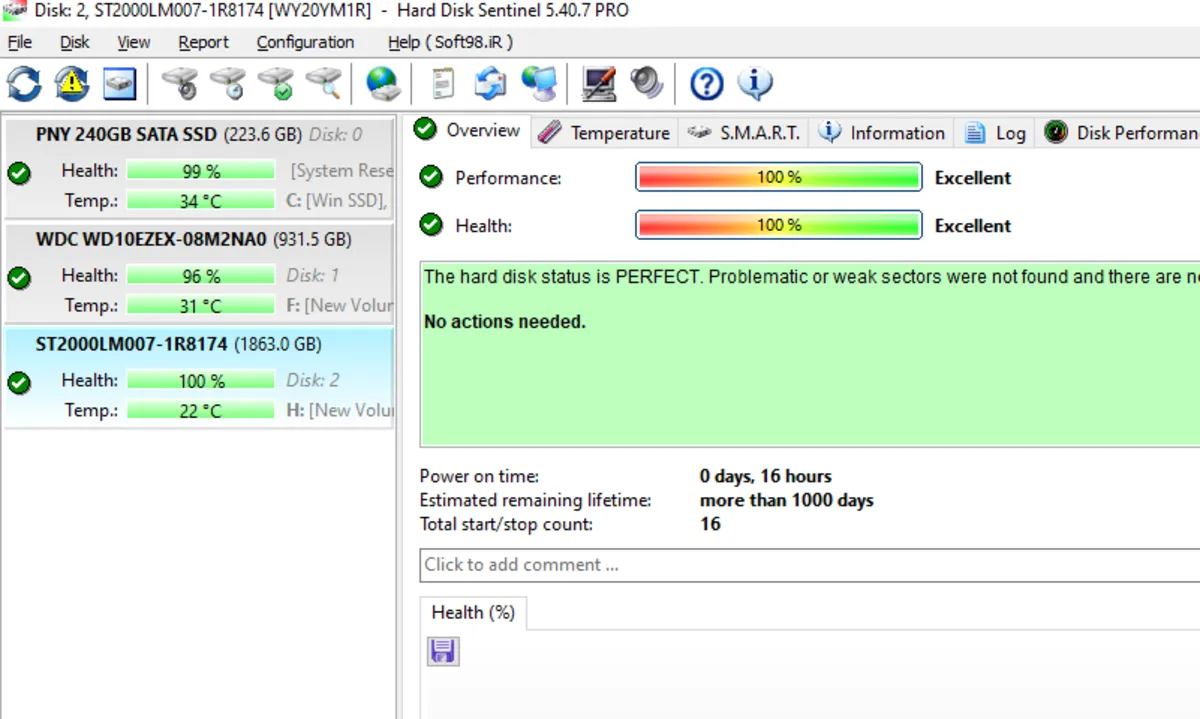This screenshot has height=719, width=1200.
Task: Click the disk with green checkmark icon
Action: tap(276, 83)
